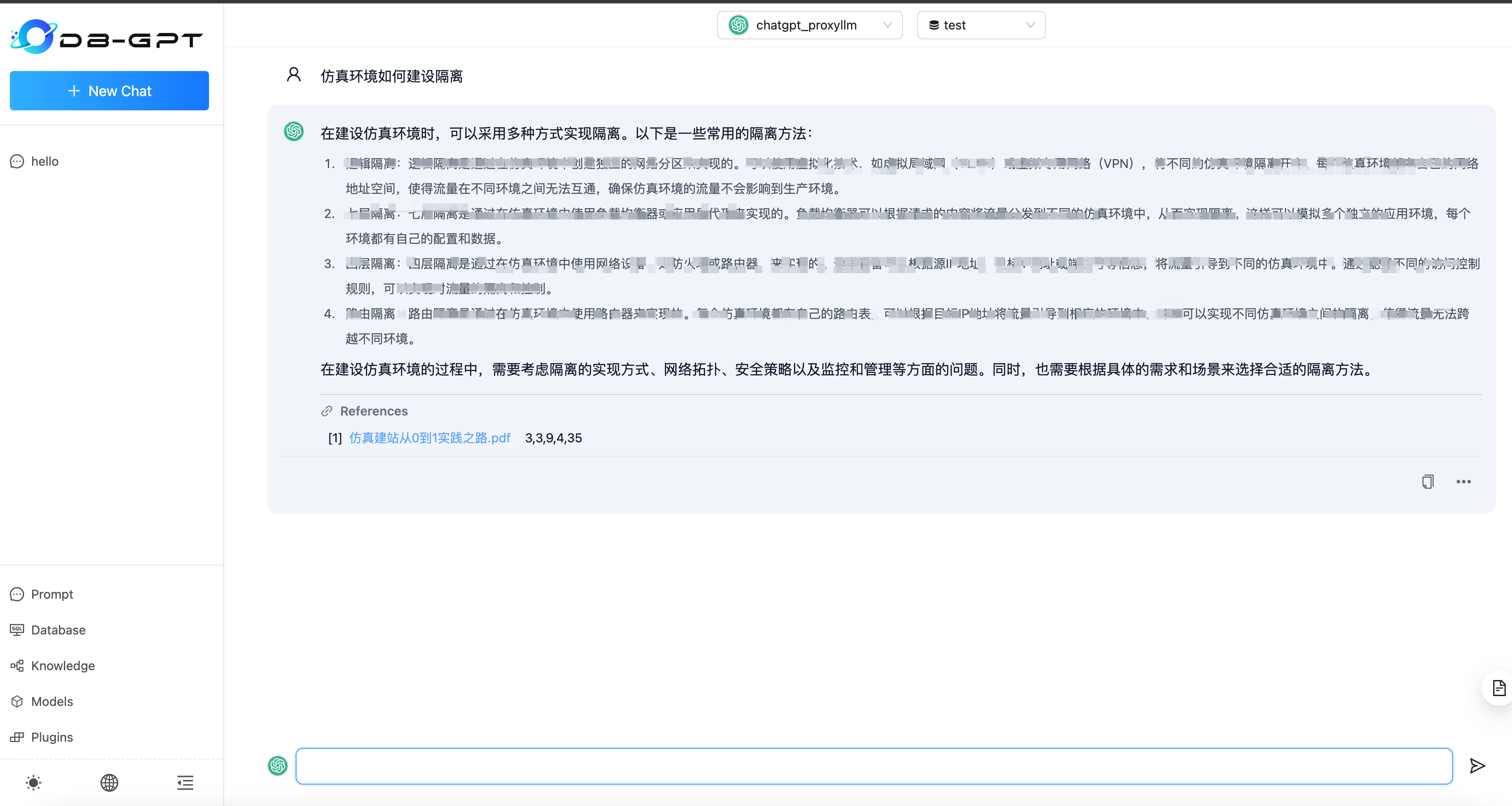Open the 仿真建站从0到1实践之路.pdf reference link
Image resolution: width=1512 pixels, height=806 pixels.
(430, 438)
